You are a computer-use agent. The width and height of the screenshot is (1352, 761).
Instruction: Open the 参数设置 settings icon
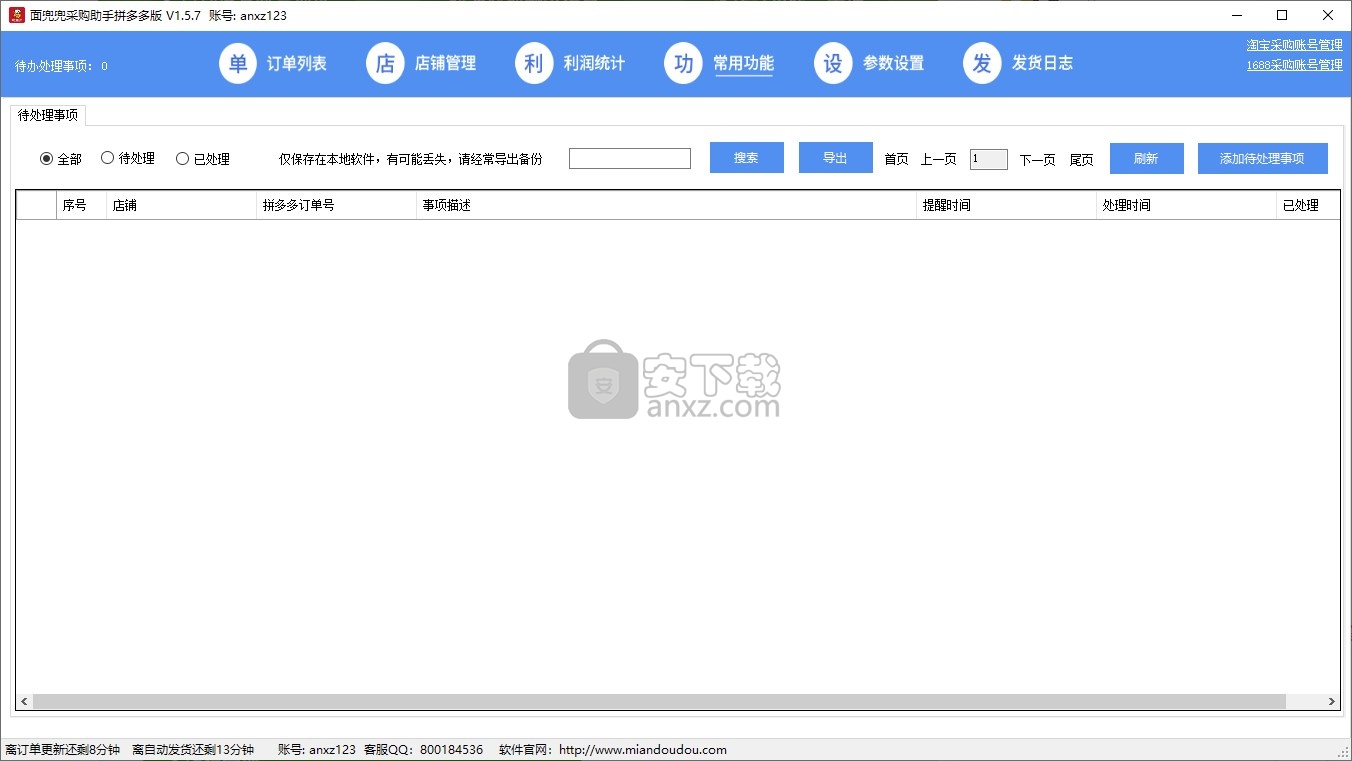tap(833, 64)
